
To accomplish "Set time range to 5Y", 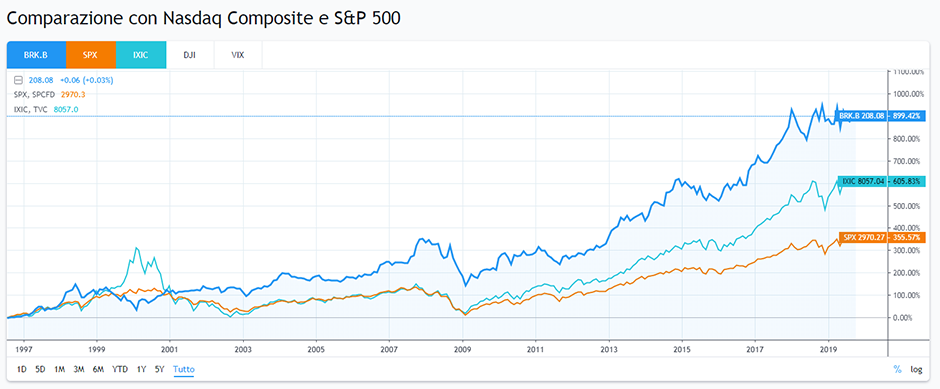I will click(159, 369).
